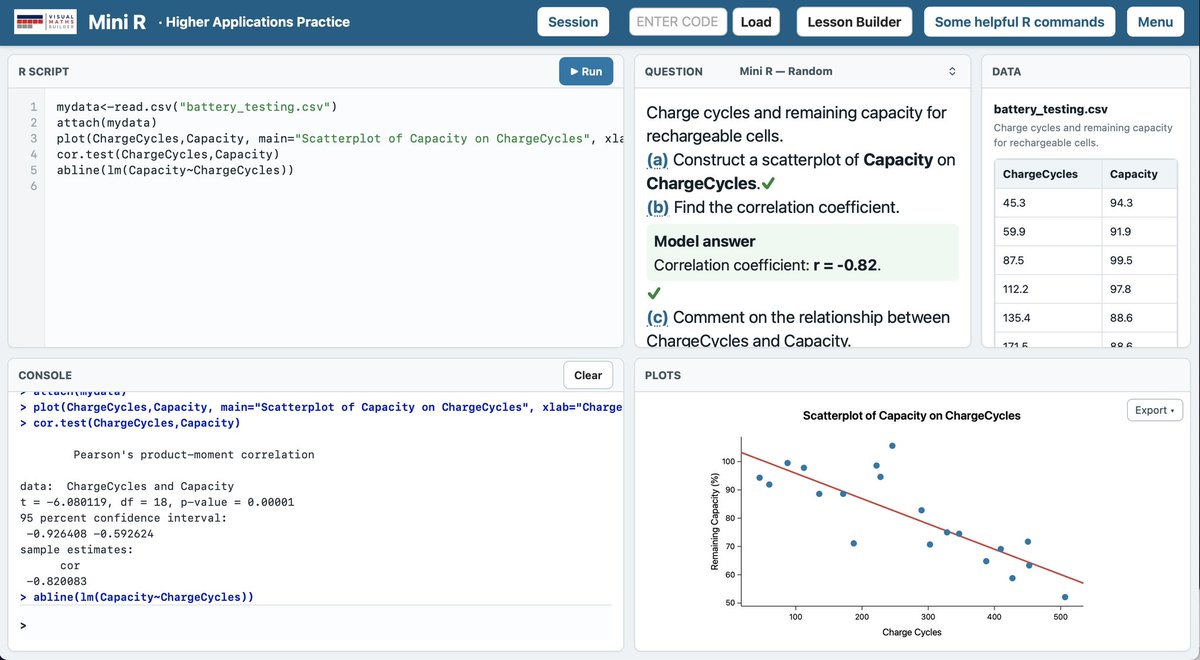
Task: Select the 94.3 cell in data table
Action: pos(1139,203)
